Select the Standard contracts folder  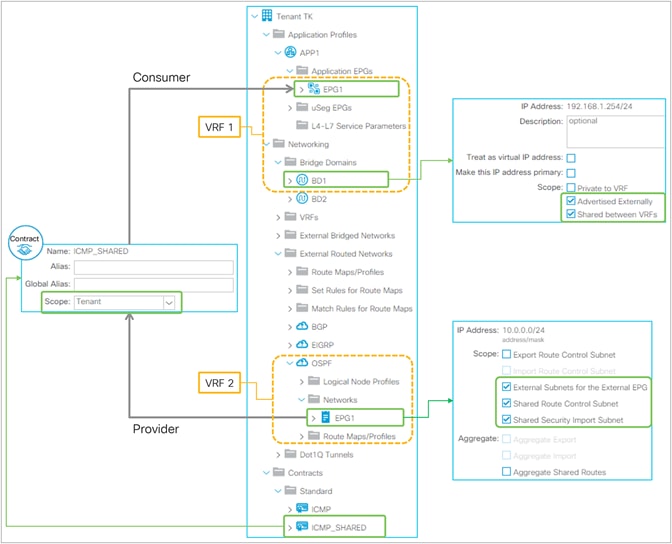316,491
